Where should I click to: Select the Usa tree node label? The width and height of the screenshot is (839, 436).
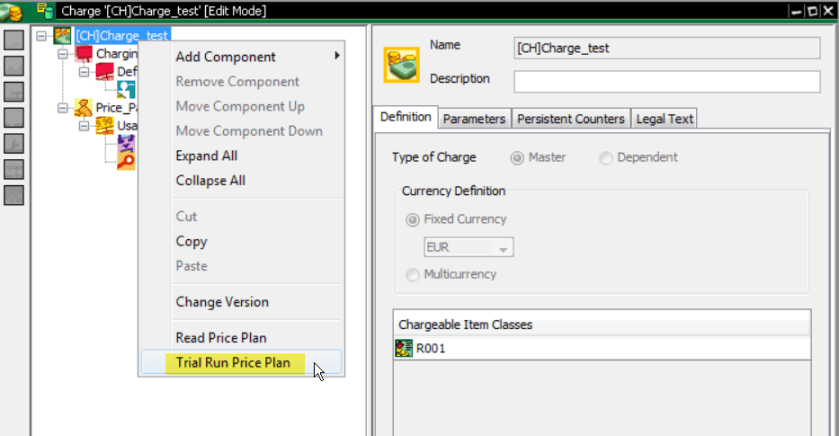click(127, 126)
